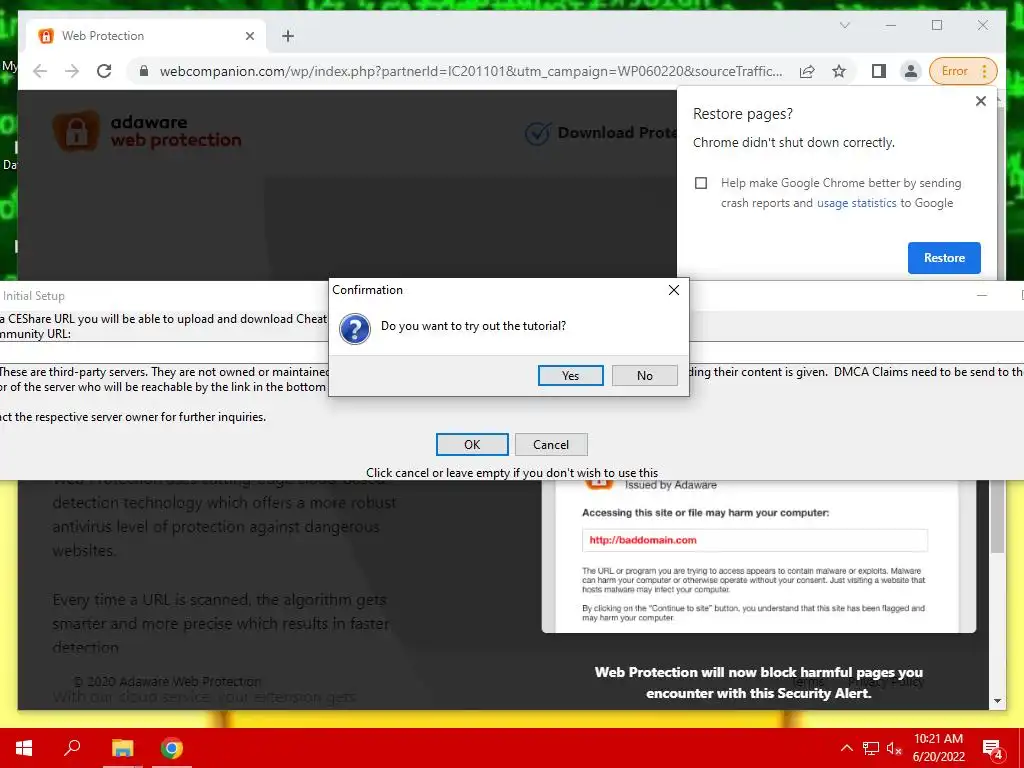Open a new Chrome tab
Viewport: 1024px width, 768px height.
287,36
